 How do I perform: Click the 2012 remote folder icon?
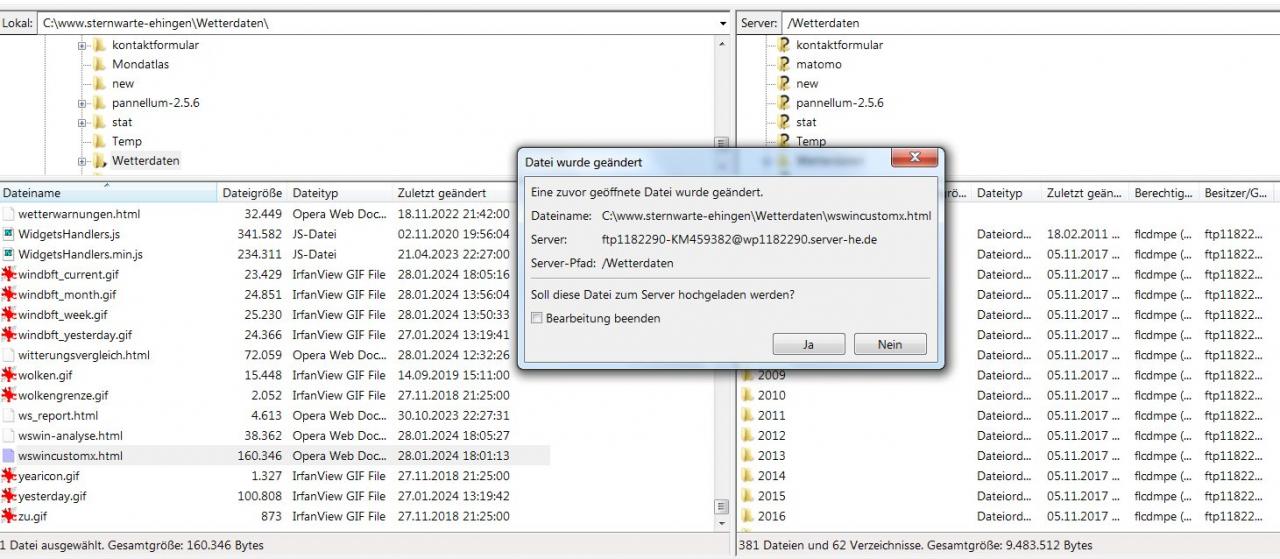pyautogui.click(x=747, y=436)
